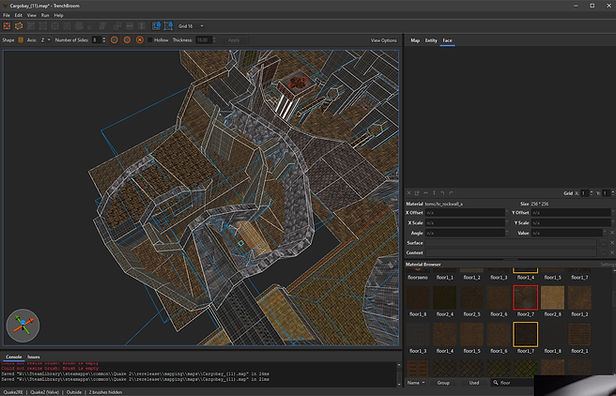Click the Apply button

(x=234, y=40)
